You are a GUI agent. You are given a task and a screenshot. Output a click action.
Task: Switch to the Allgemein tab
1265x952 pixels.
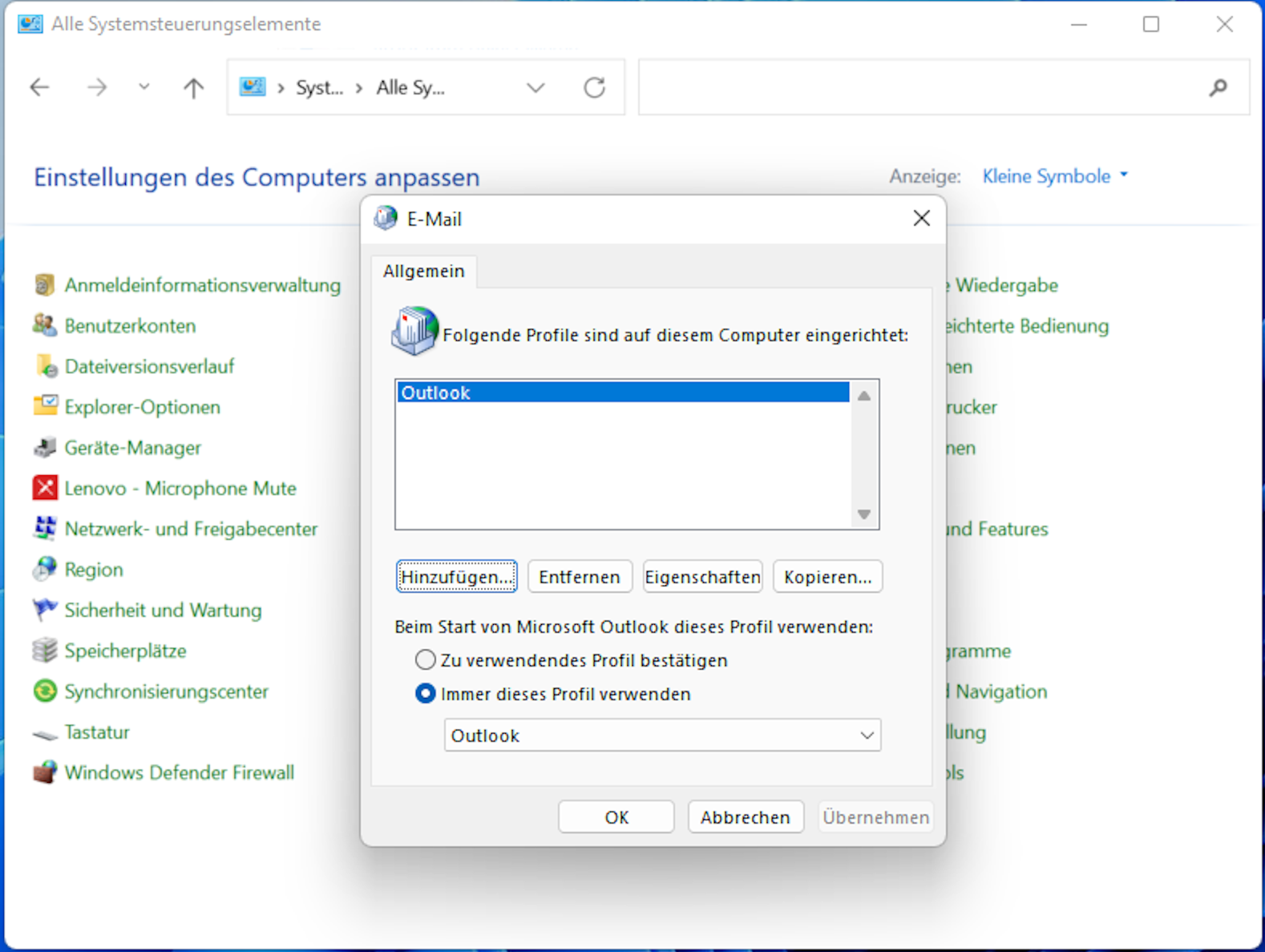click(x=423, y=271)
